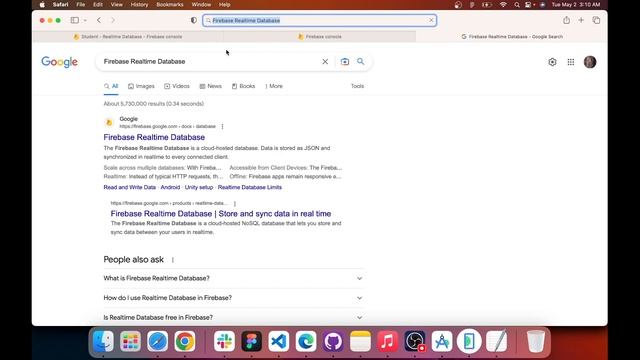Open the Google apps grid
The image size is (640, 360).
[x=571, y=62]
